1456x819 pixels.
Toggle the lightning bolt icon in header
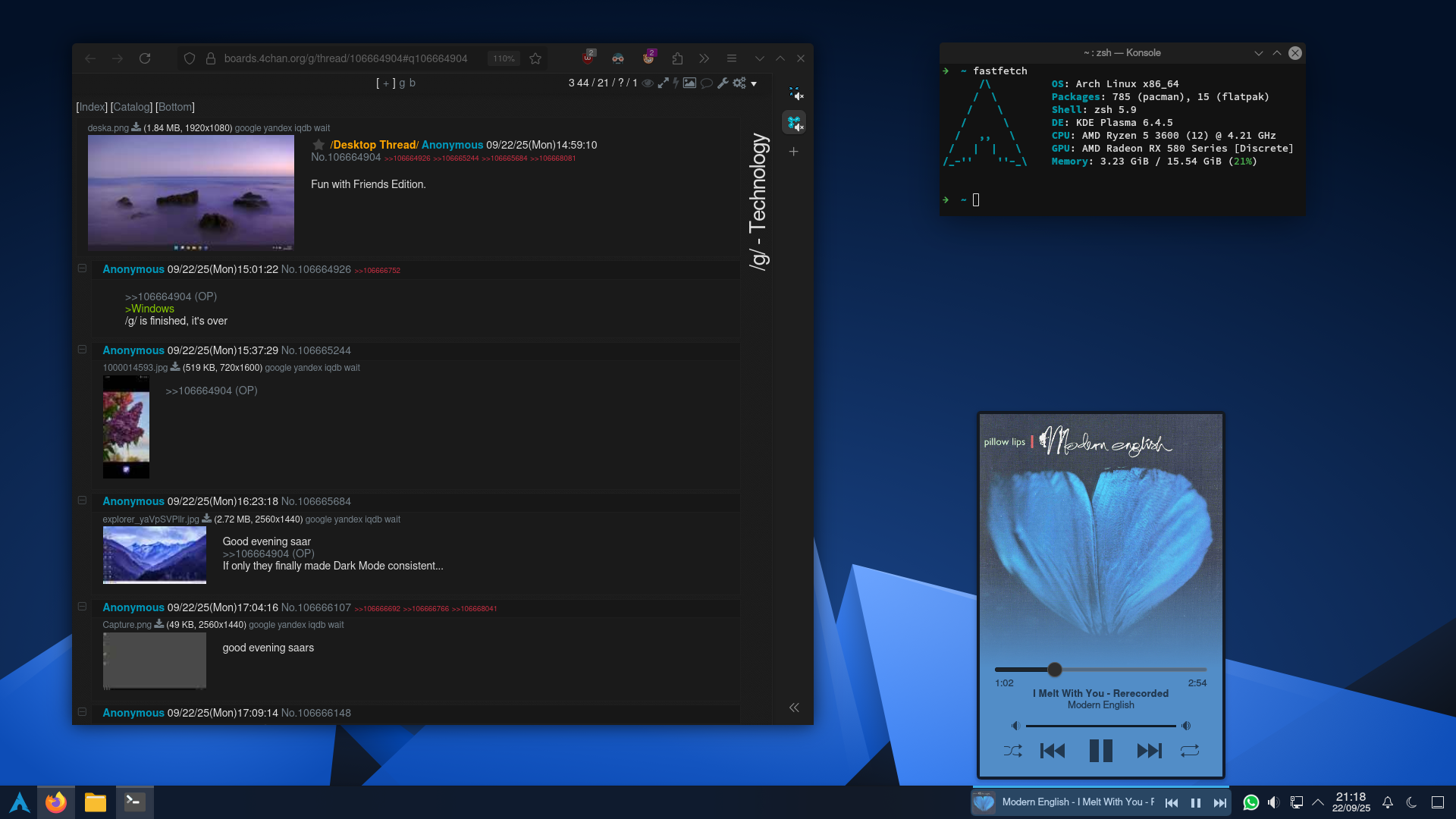click(x=676, y=83)
